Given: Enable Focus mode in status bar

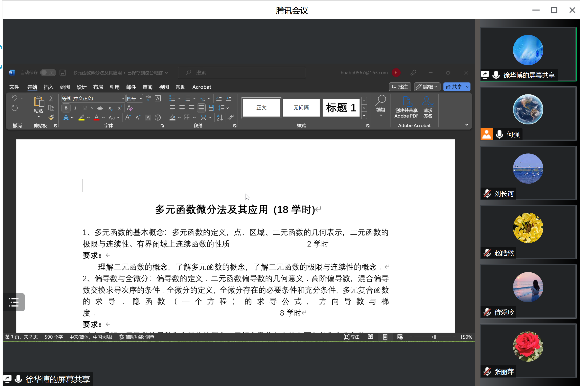Looking at the screenshot, I should (351, 337).
